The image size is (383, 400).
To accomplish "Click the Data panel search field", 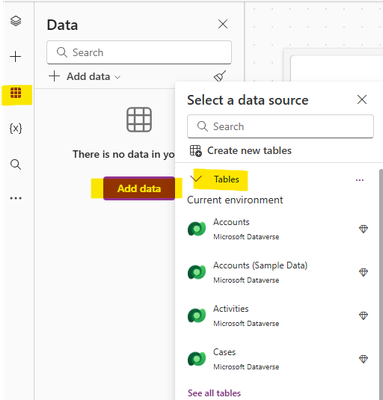I will [139, 52].
